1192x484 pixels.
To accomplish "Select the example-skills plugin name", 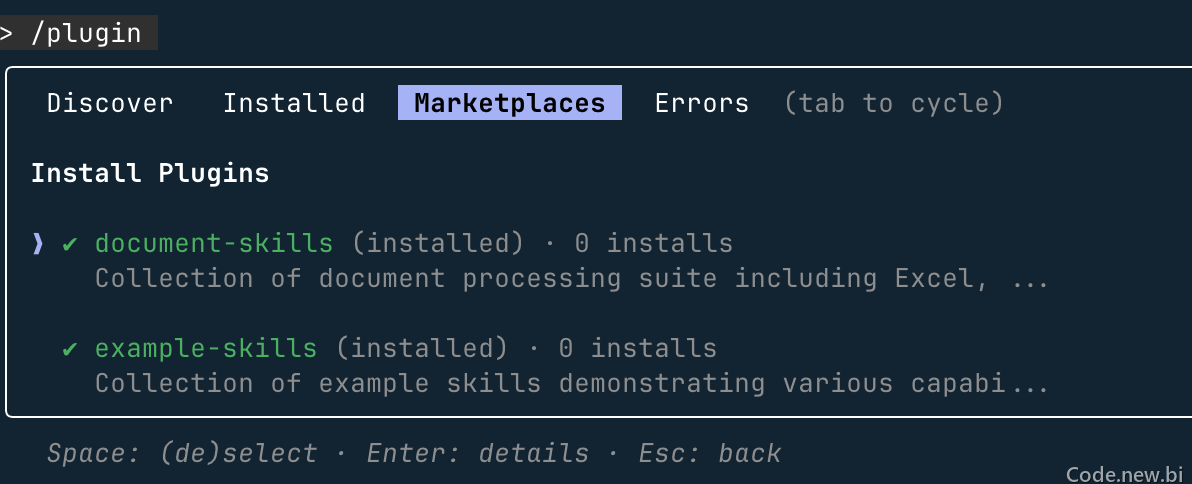I will tap(205, 348).
